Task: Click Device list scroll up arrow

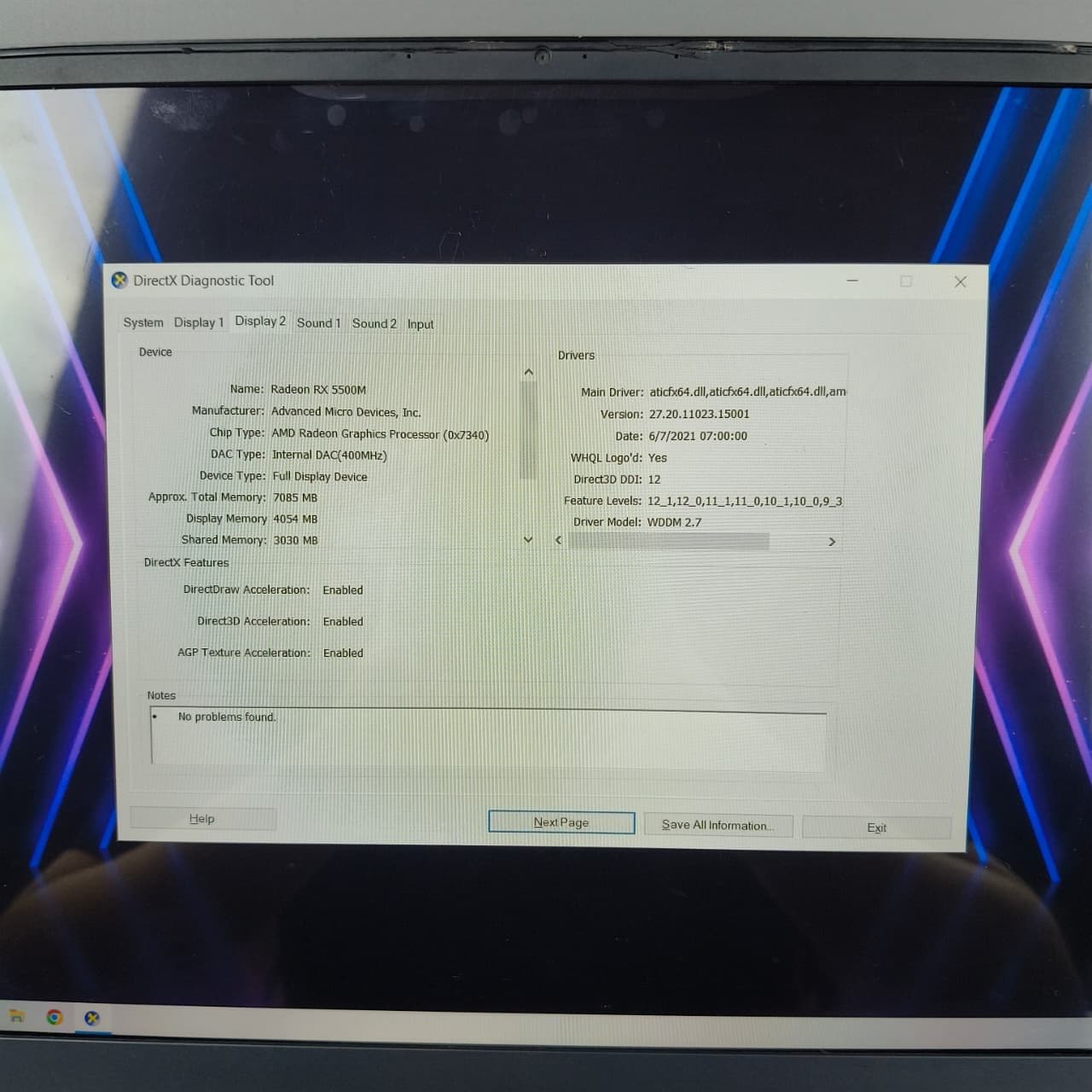Action: tap(528, 372)
